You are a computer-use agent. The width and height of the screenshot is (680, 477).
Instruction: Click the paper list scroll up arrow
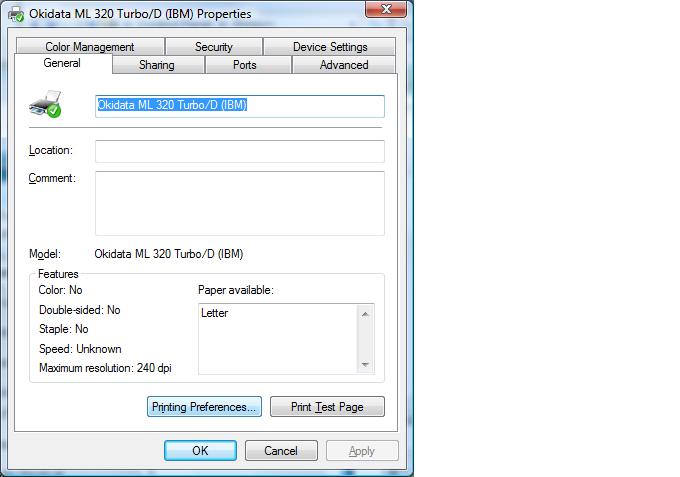point(366,314)
